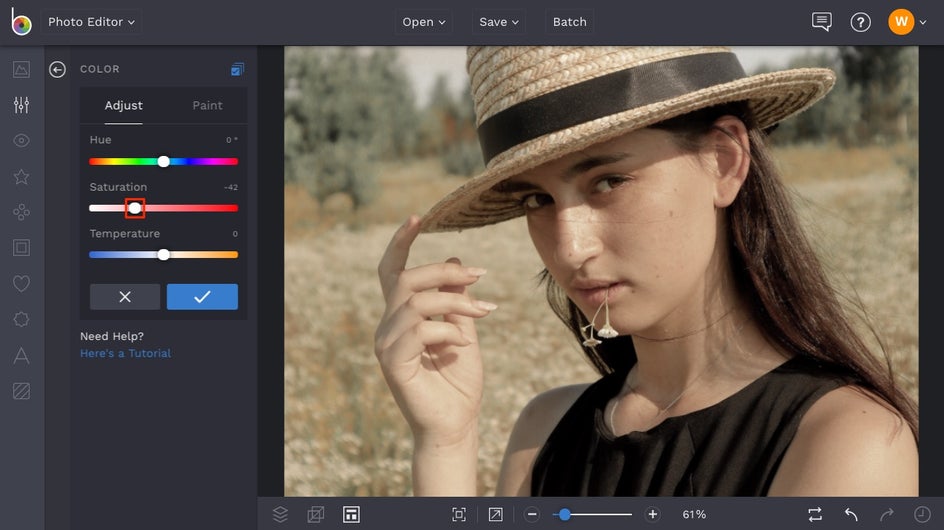Click the Hue slider handle

coord(163,161)
